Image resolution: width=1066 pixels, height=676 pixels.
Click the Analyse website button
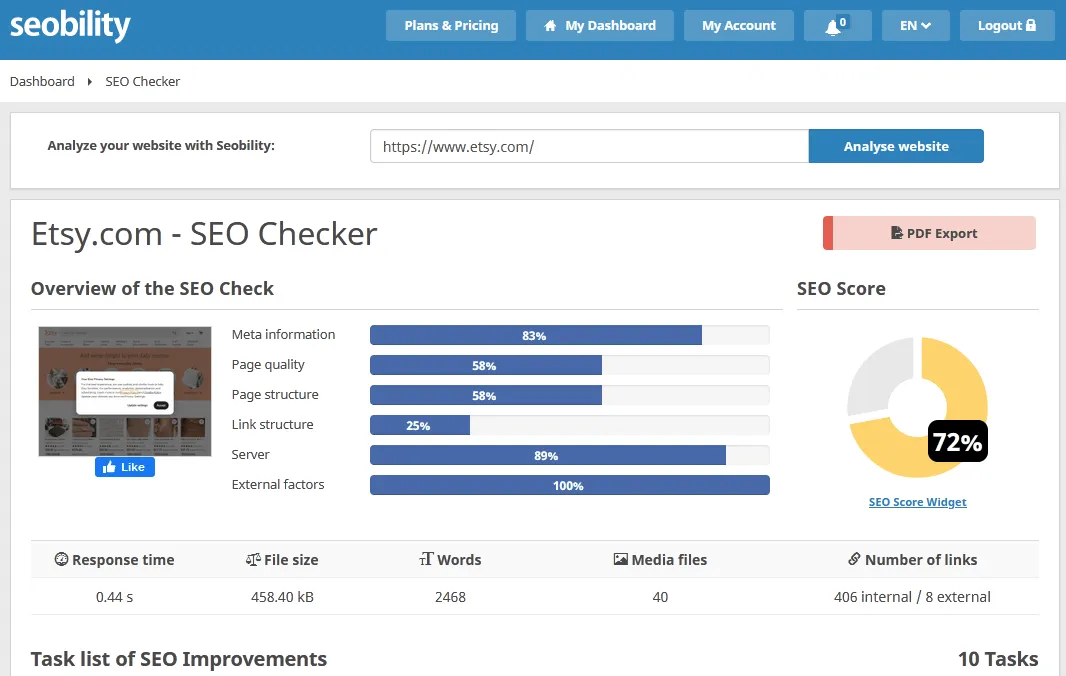(x=896, y=146)
